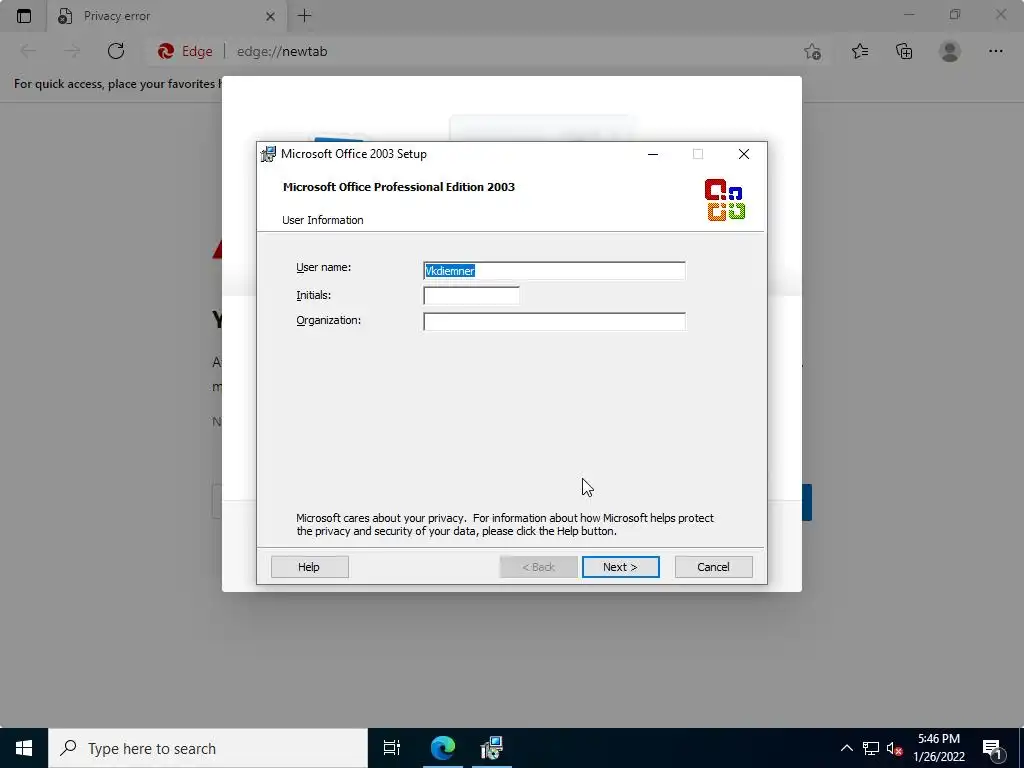Click the User name input field
Image resolution: width=1024 pixels, height=768 pixels.
554,270
